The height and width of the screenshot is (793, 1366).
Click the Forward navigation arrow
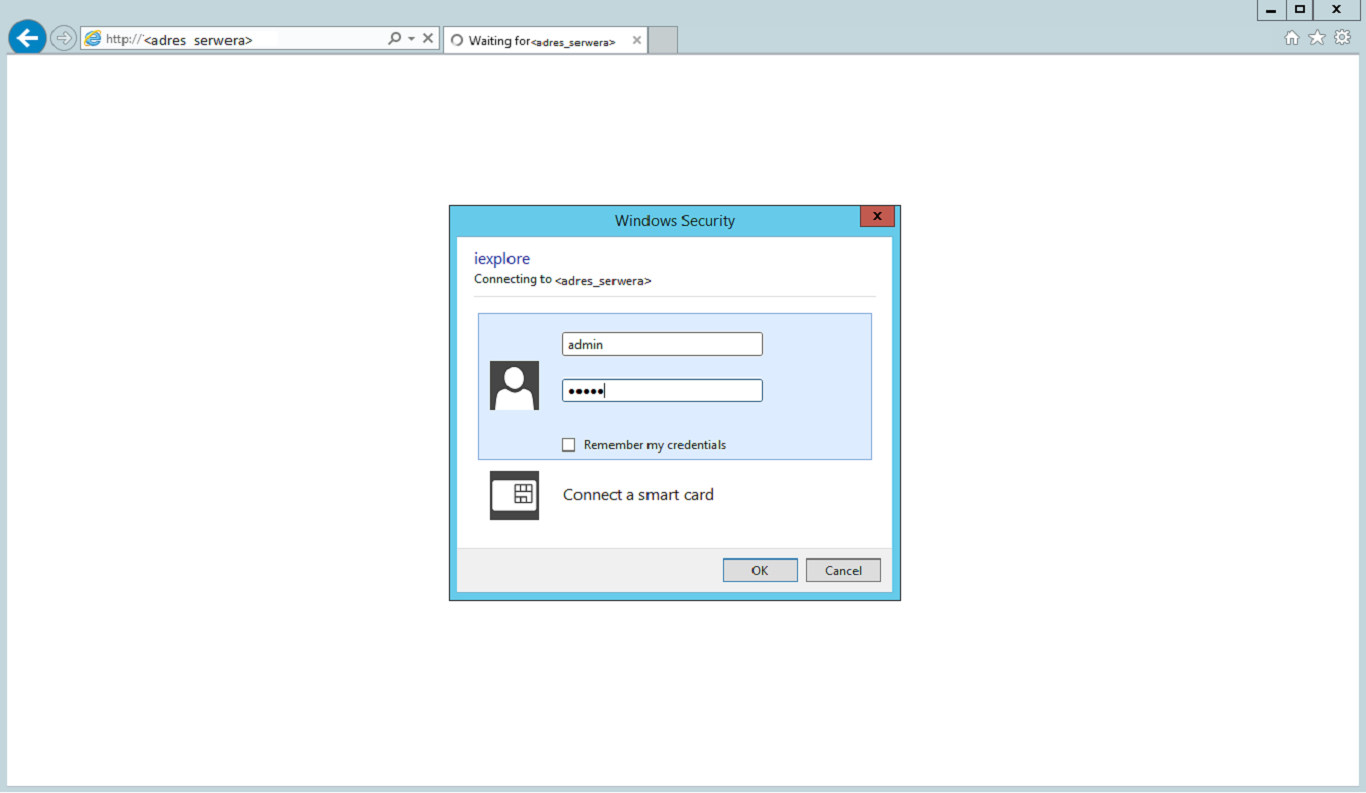click(63, 38)
